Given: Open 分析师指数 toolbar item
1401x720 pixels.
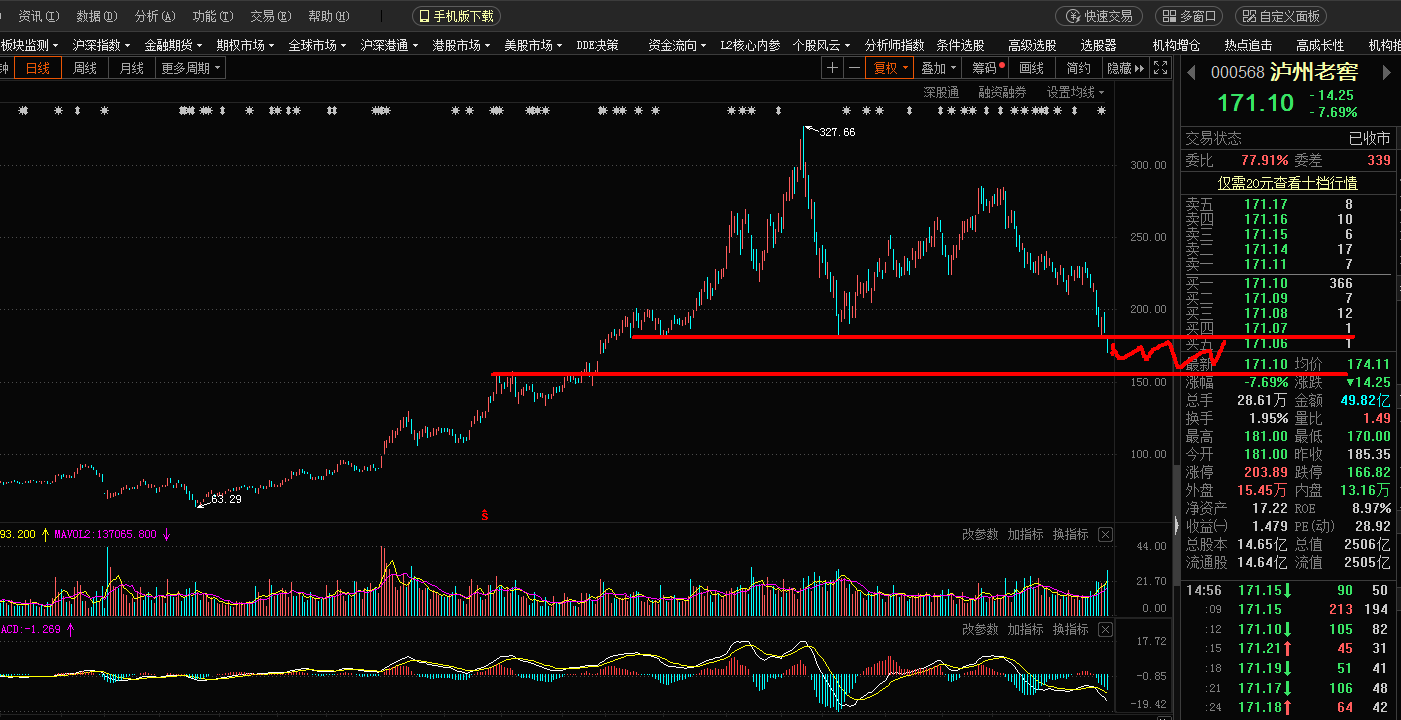Looking at the screenshot, I should (x=894, y=45).
